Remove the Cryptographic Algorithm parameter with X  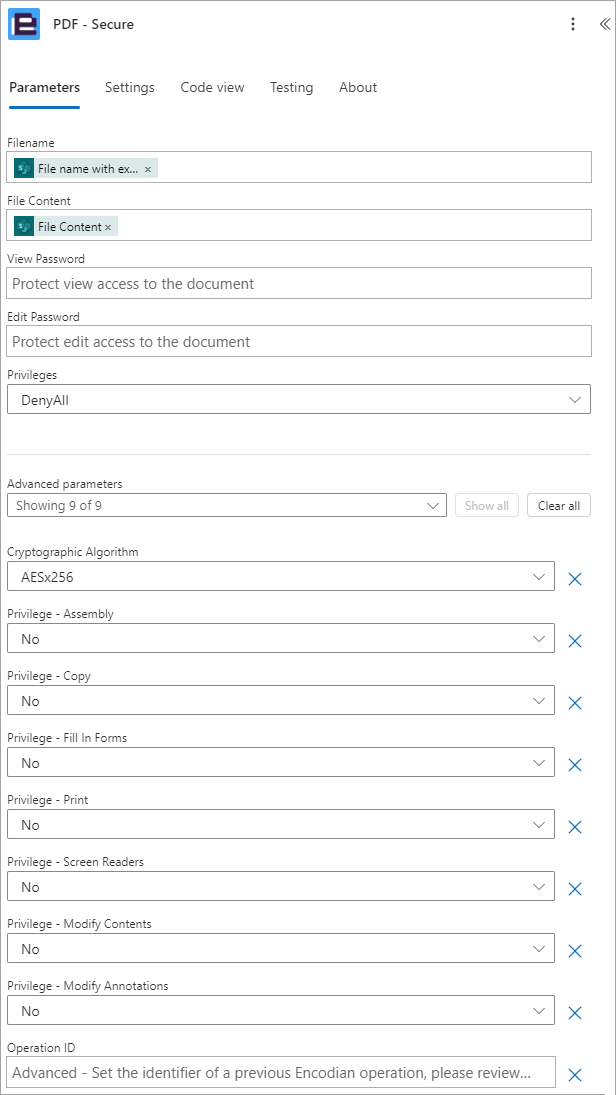(575, 579)
